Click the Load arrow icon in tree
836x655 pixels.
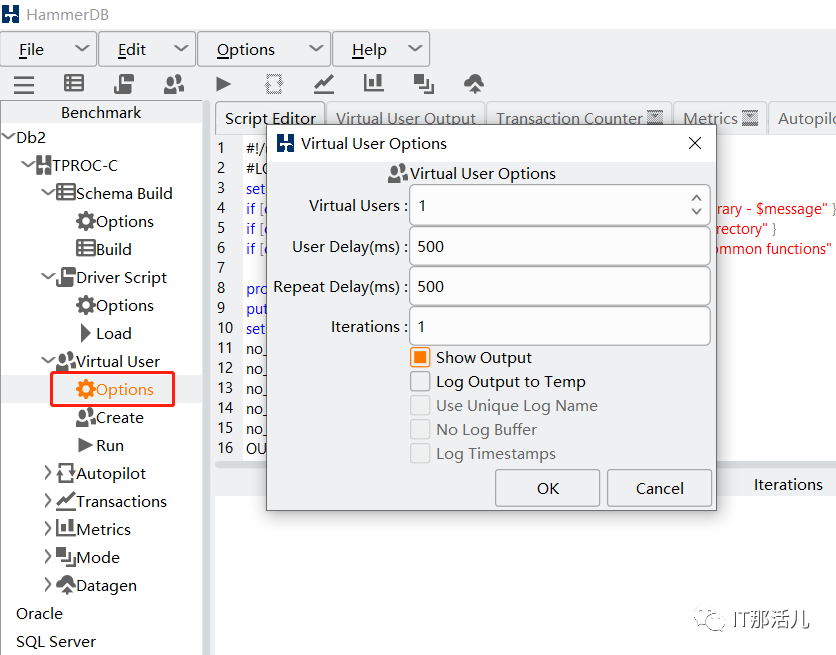pyautogui.click(x=85, y=333)
